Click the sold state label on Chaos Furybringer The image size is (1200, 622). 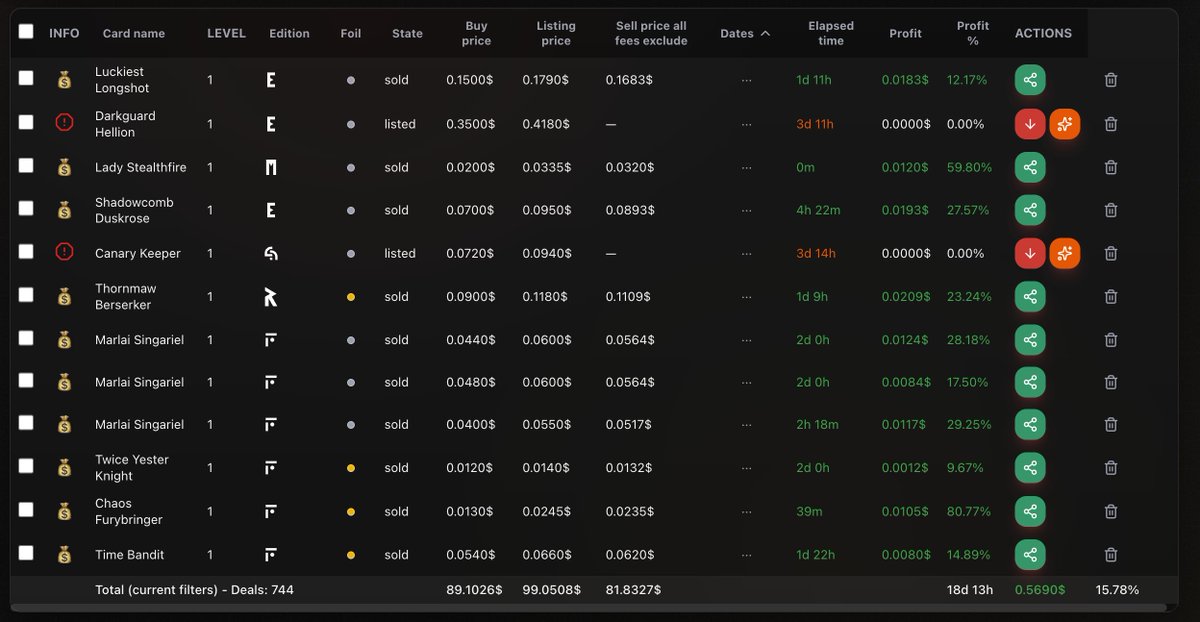coord(396,511)
